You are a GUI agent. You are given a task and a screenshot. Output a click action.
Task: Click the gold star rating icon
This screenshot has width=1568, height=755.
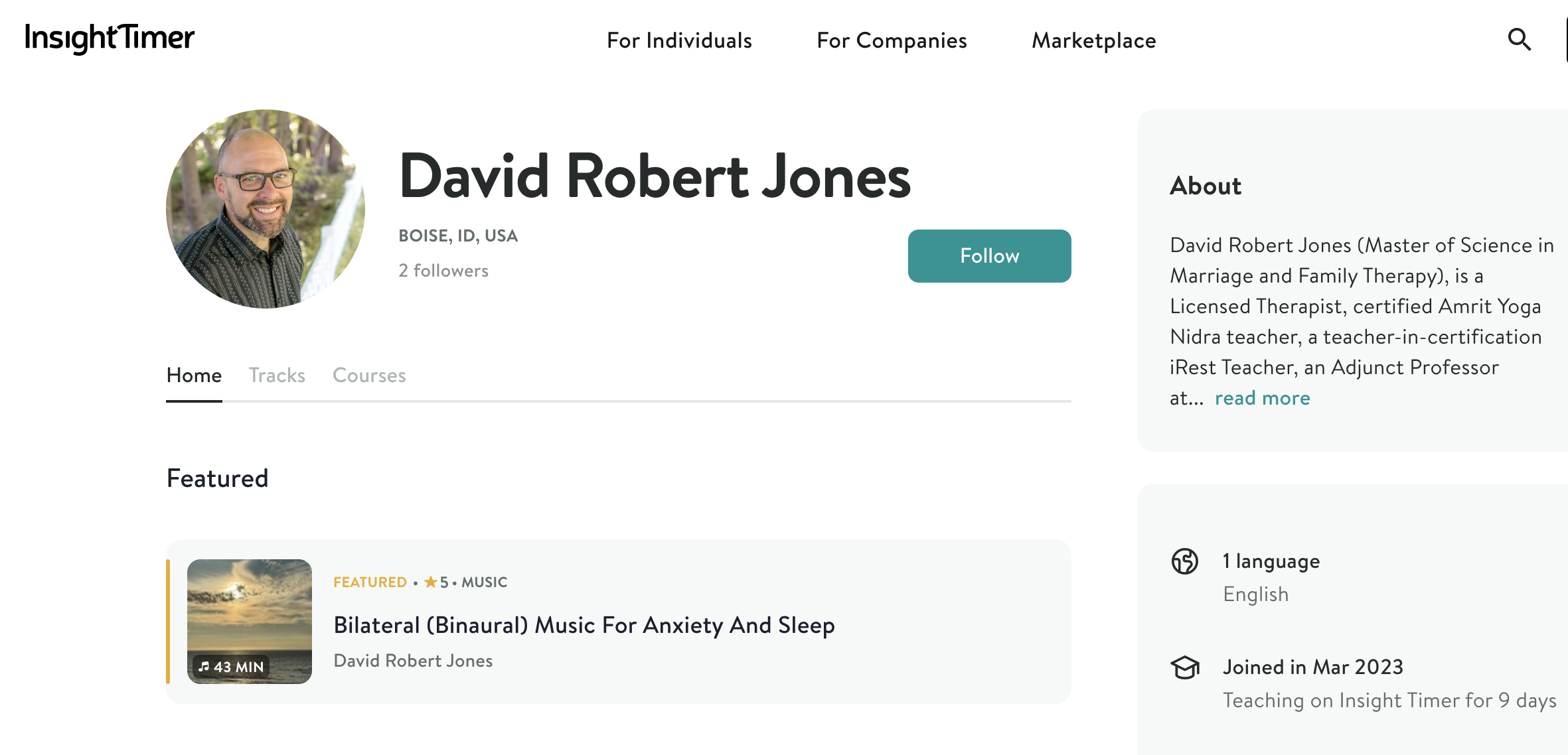(430, 582)
